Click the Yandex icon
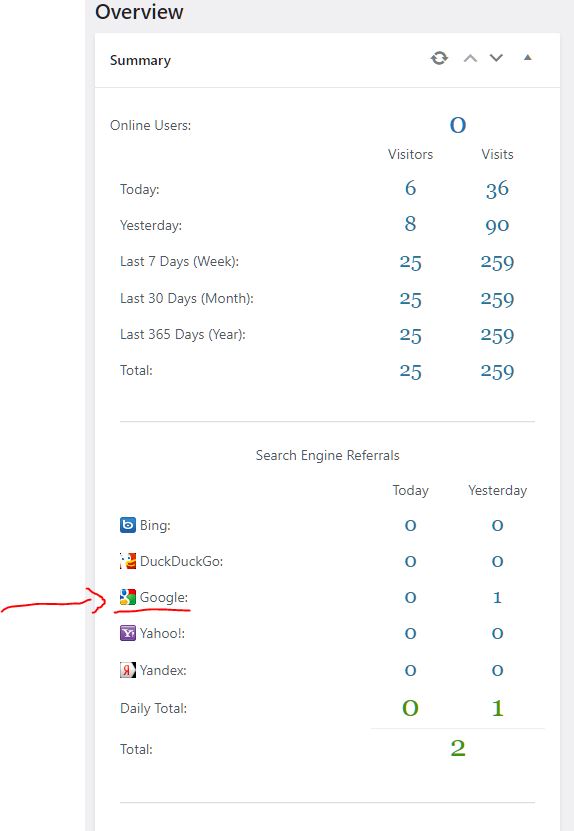 [128, 670]
